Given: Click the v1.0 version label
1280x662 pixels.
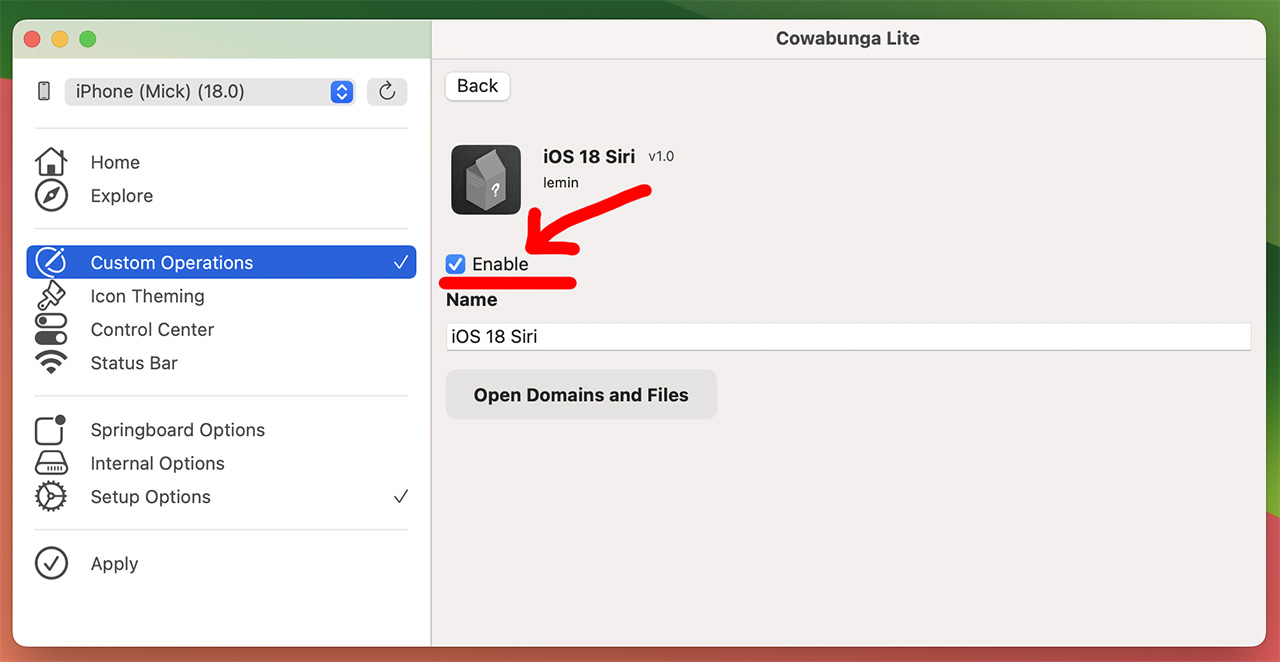Looking at the screenshot, I should pos(661,157).
